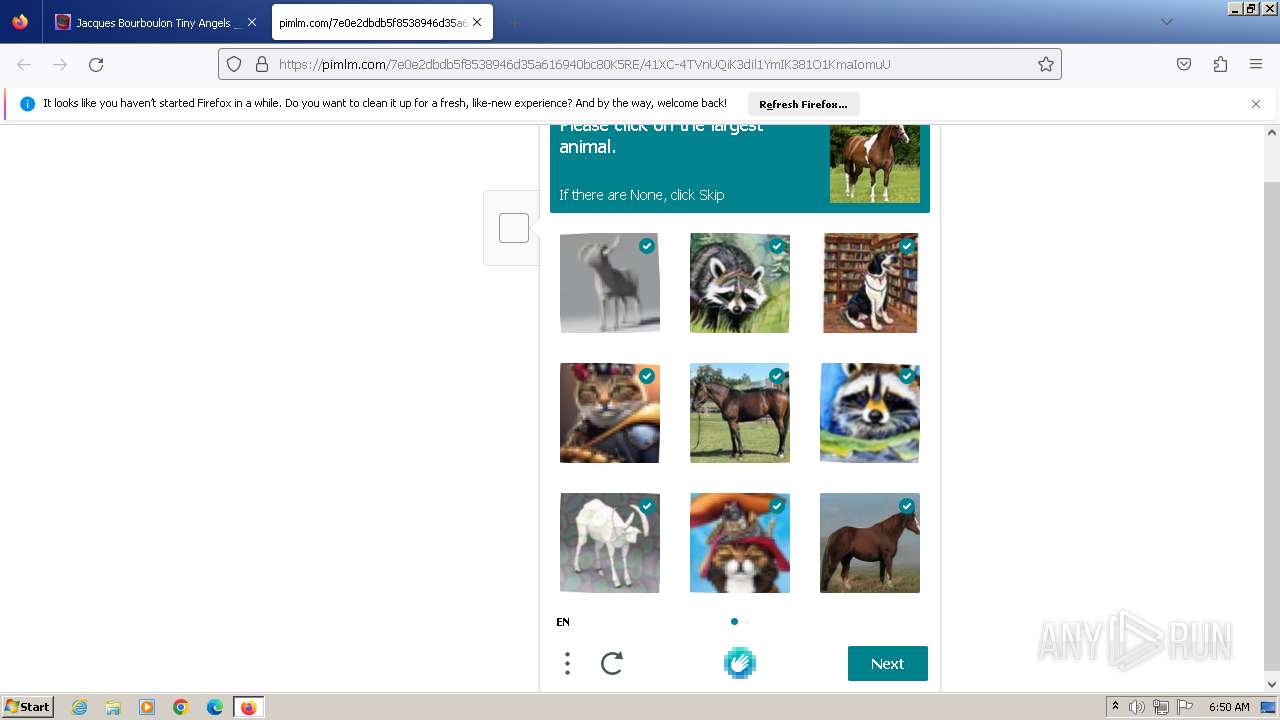
Task: Select the raccoon in grass image
Action: point(740,283)
